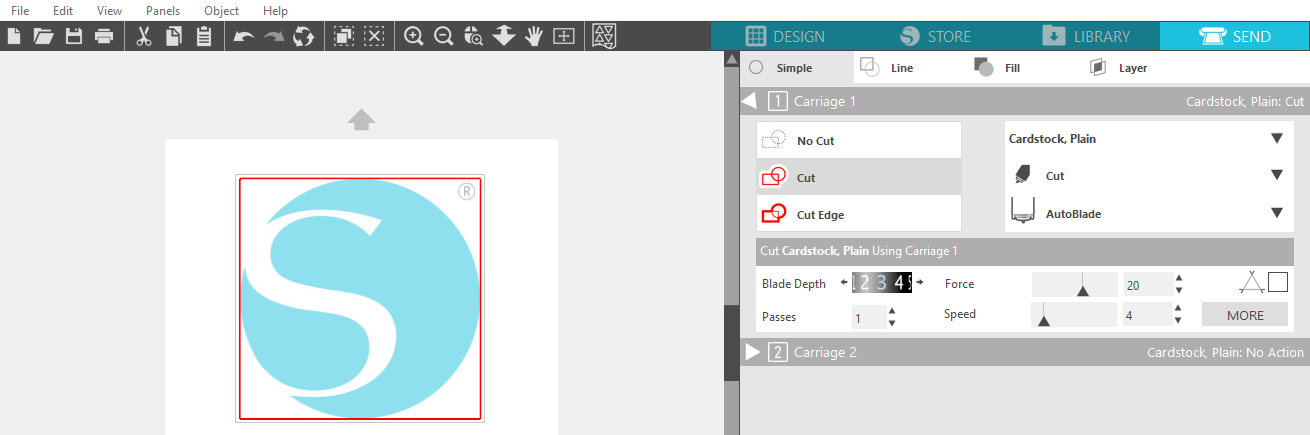Click the Blade Depth dial
Screen dimensions: 1310x435
click(882, 283)
